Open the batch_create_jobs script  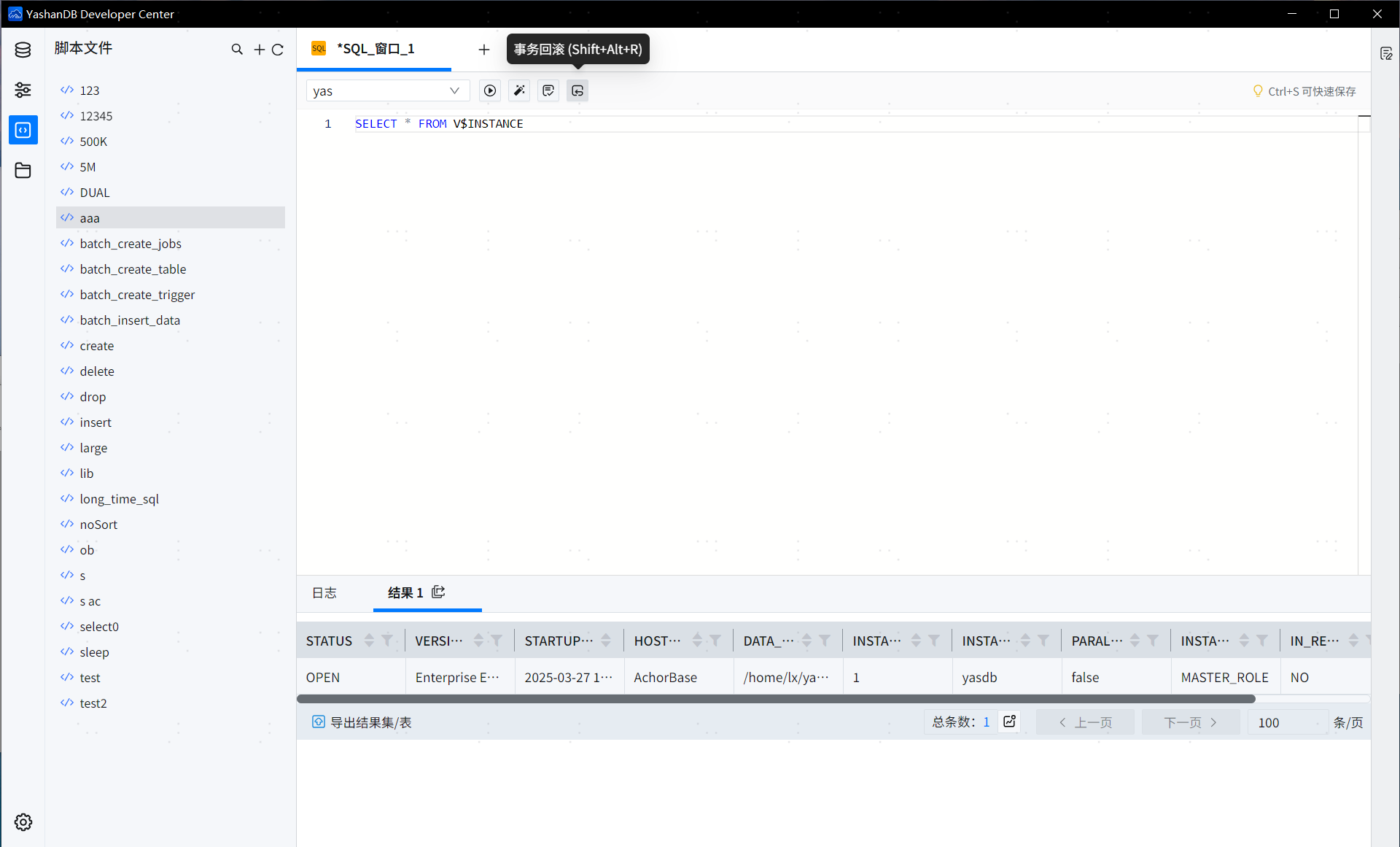click(x=170, y=243)
